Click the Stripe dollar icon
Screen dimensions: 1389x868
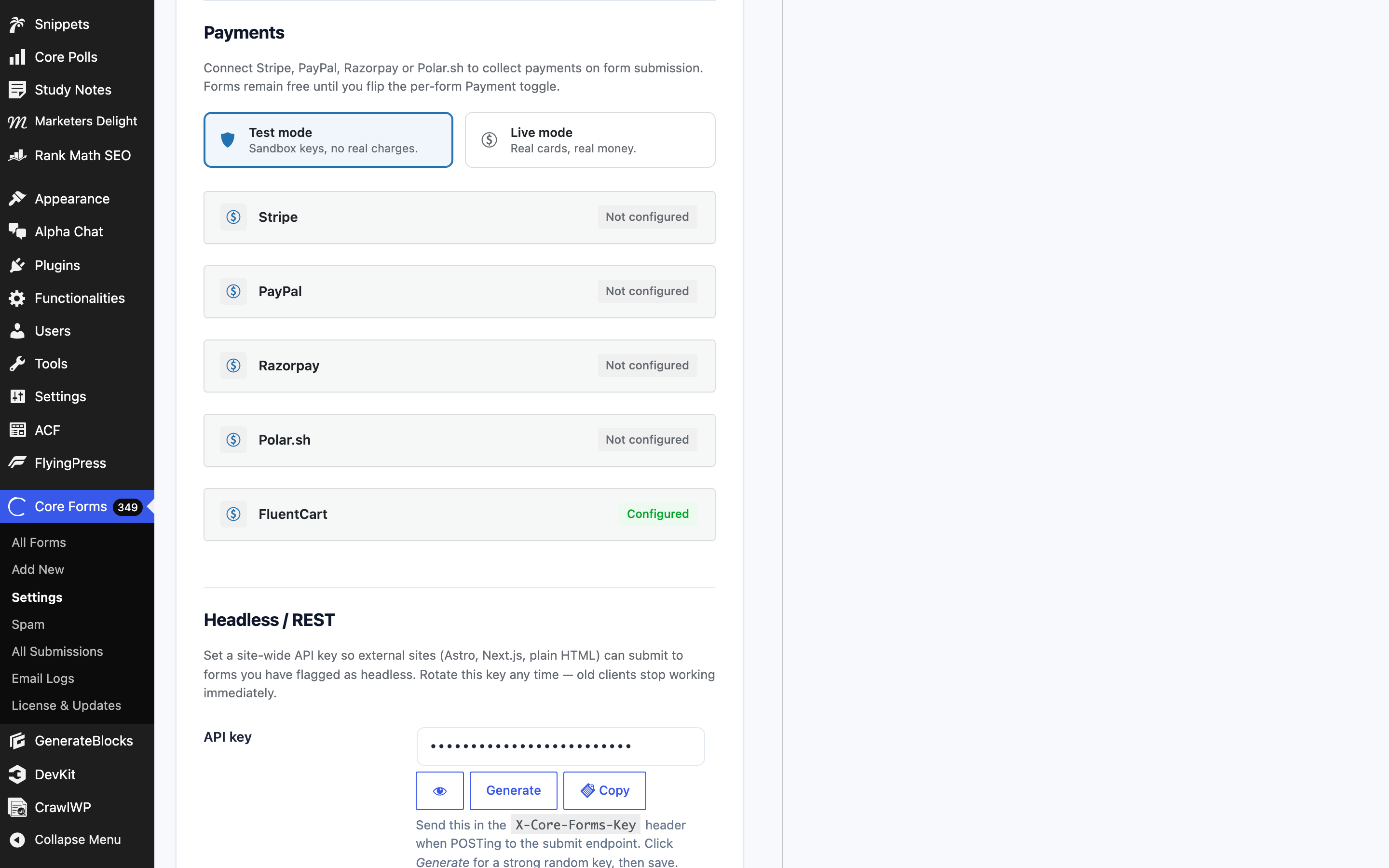[x=233, y=217]
